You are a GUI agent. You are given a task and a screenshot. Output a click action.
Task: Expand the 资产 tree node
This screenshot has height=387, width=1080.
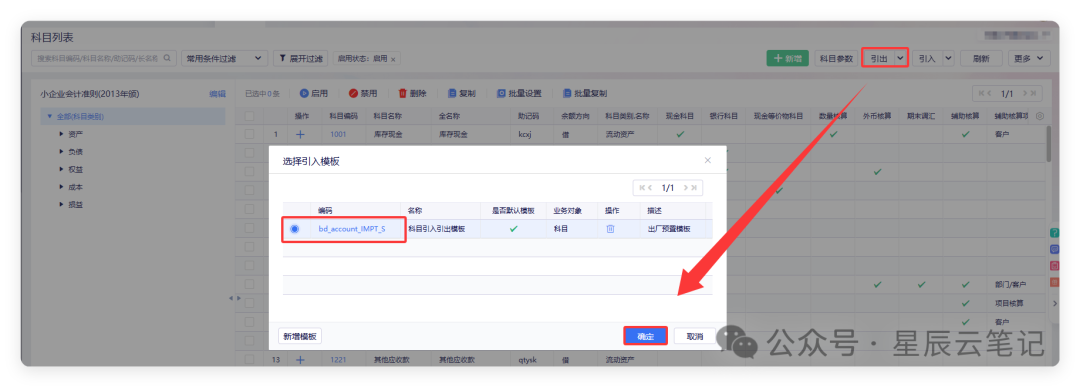point(61,134)
